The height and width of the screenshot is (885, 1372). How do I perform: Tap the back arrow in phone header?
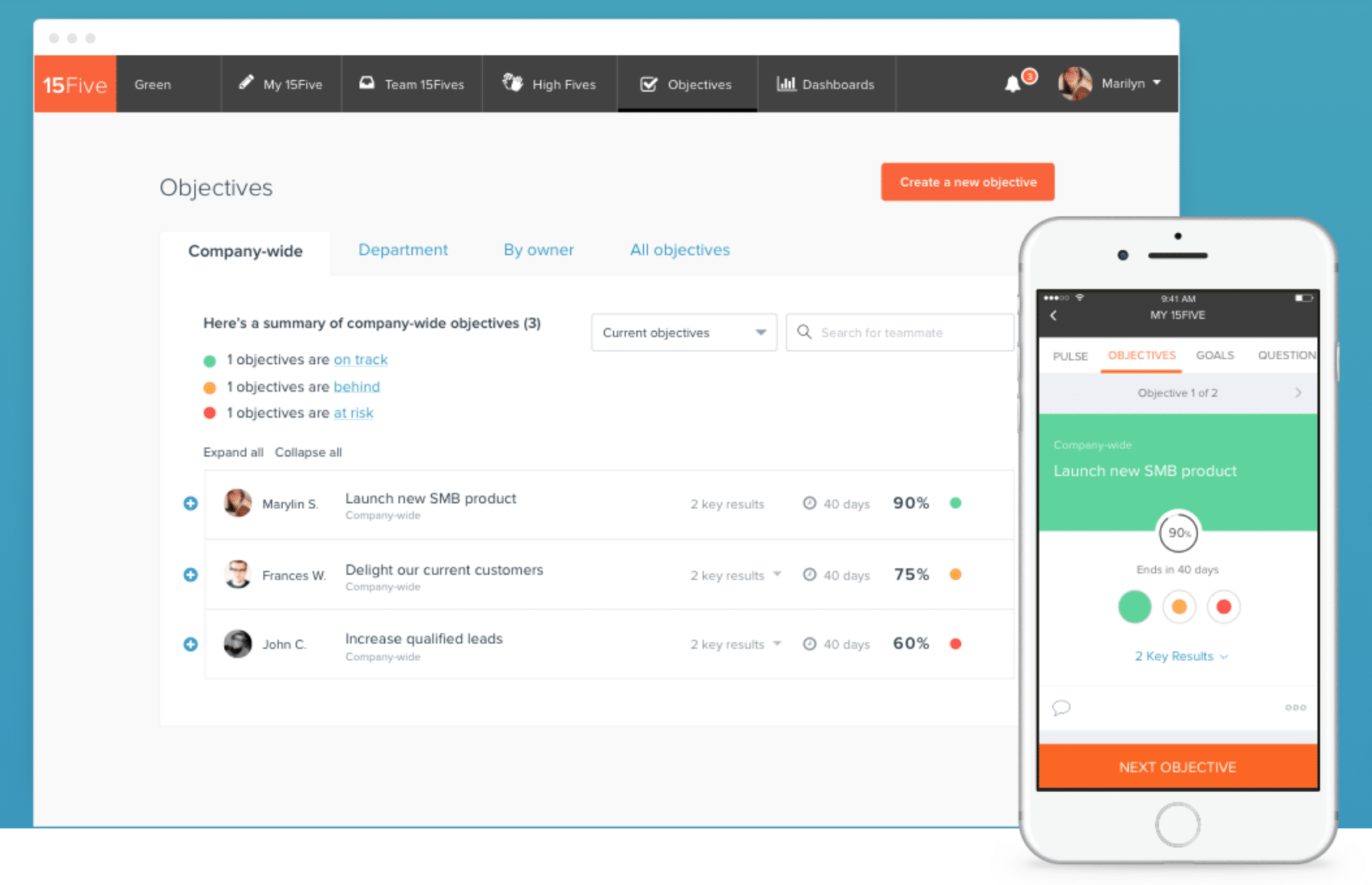1053,315
